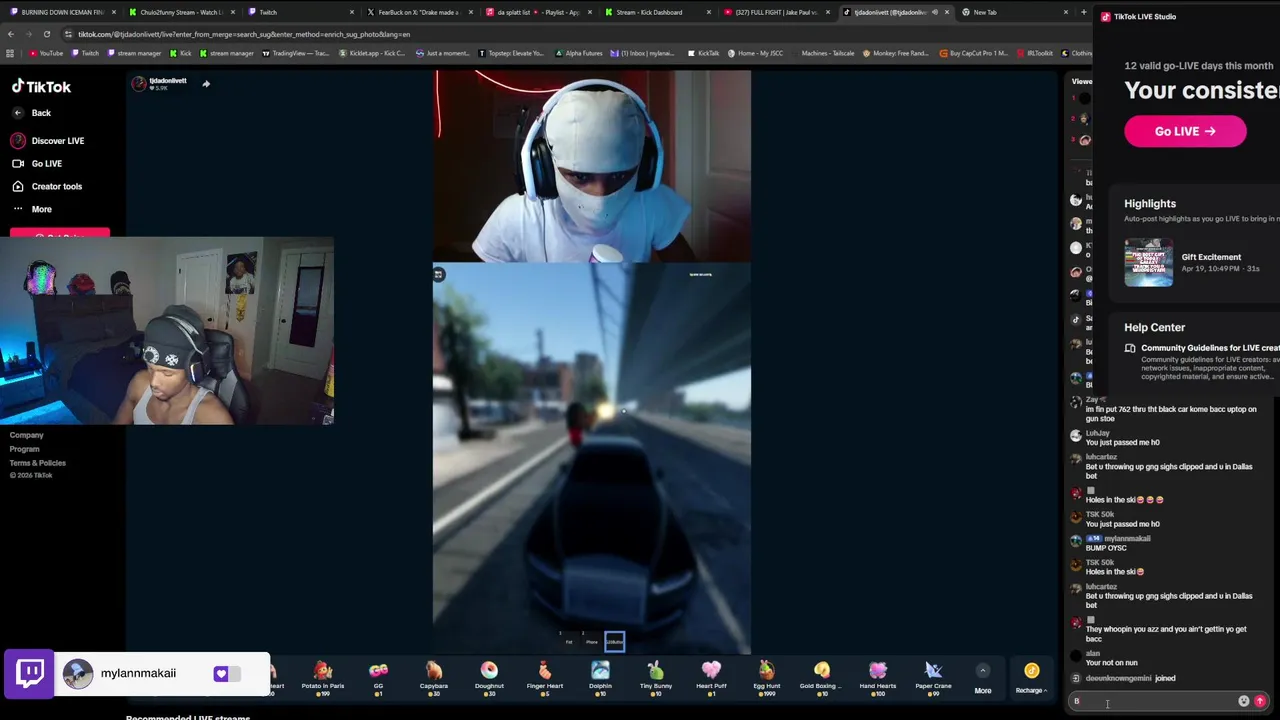Switch to Stream - Kick Dashboard tab
Screen dimensions: 1280x720
point(655,12)
